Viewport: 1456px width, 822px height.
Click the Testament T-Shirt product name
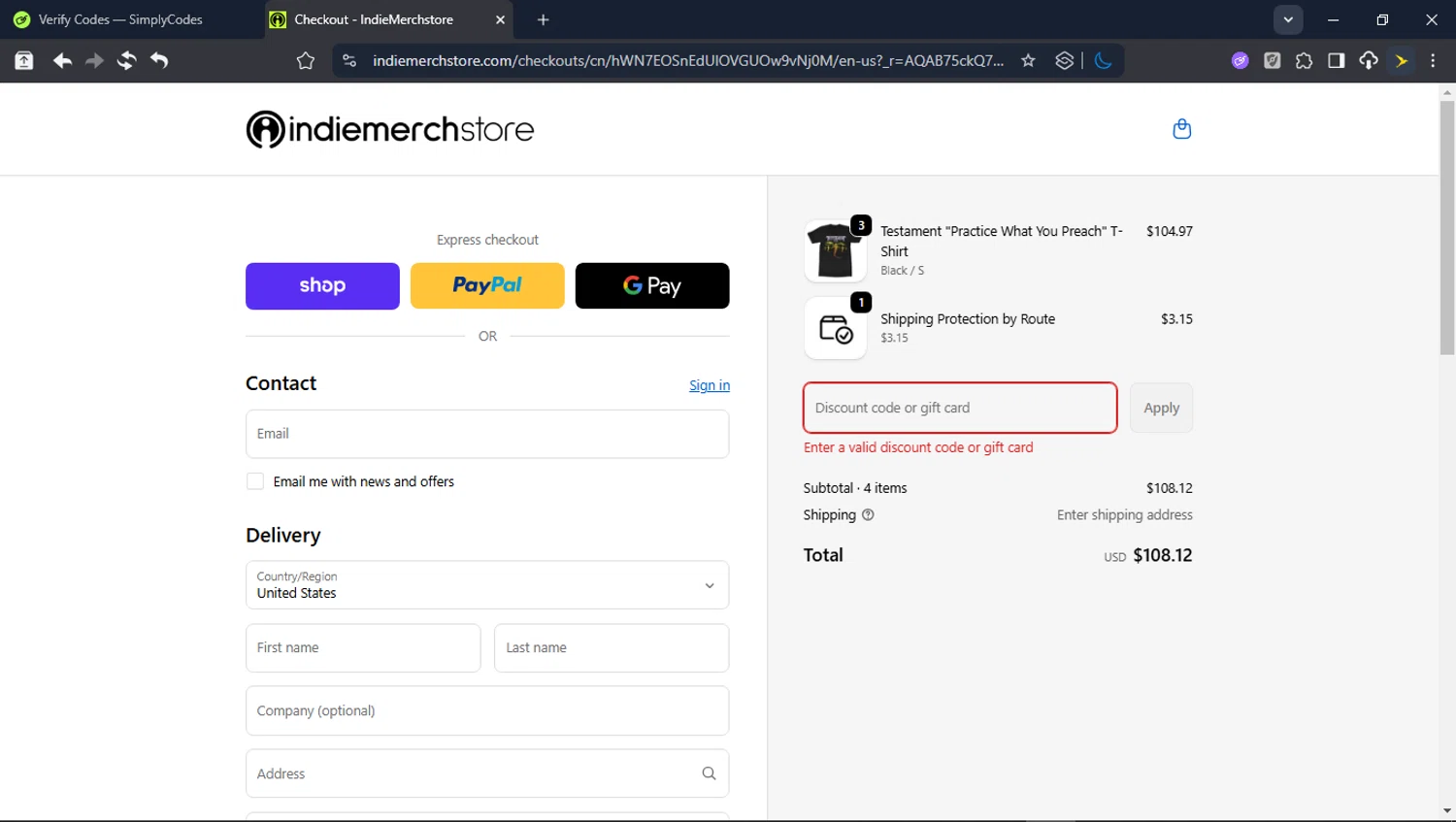click(1002, 241)
